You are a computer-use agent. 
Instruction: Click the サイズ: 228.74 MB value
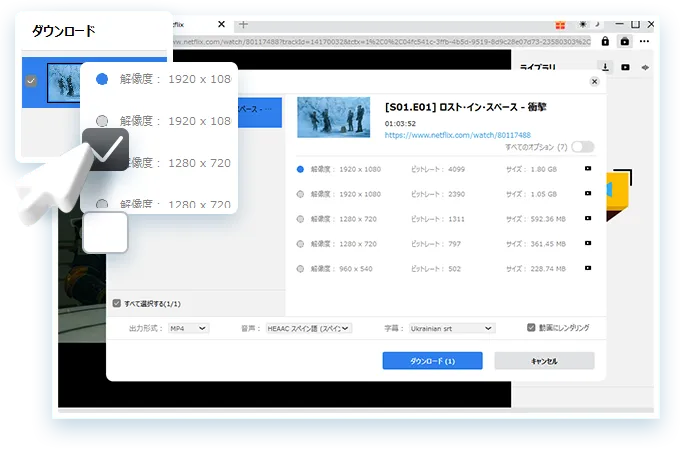[x=536, y=269]
